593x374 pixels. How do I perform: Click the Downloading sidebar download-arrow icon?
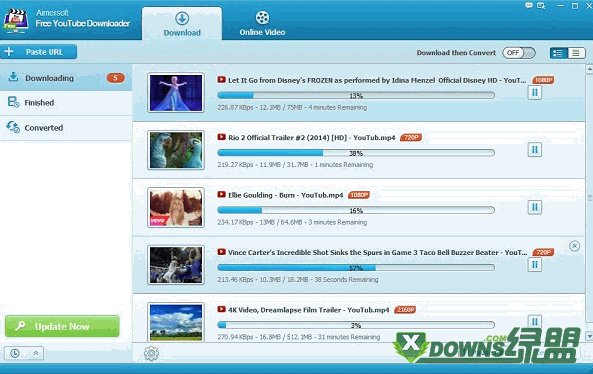point(13,77)
